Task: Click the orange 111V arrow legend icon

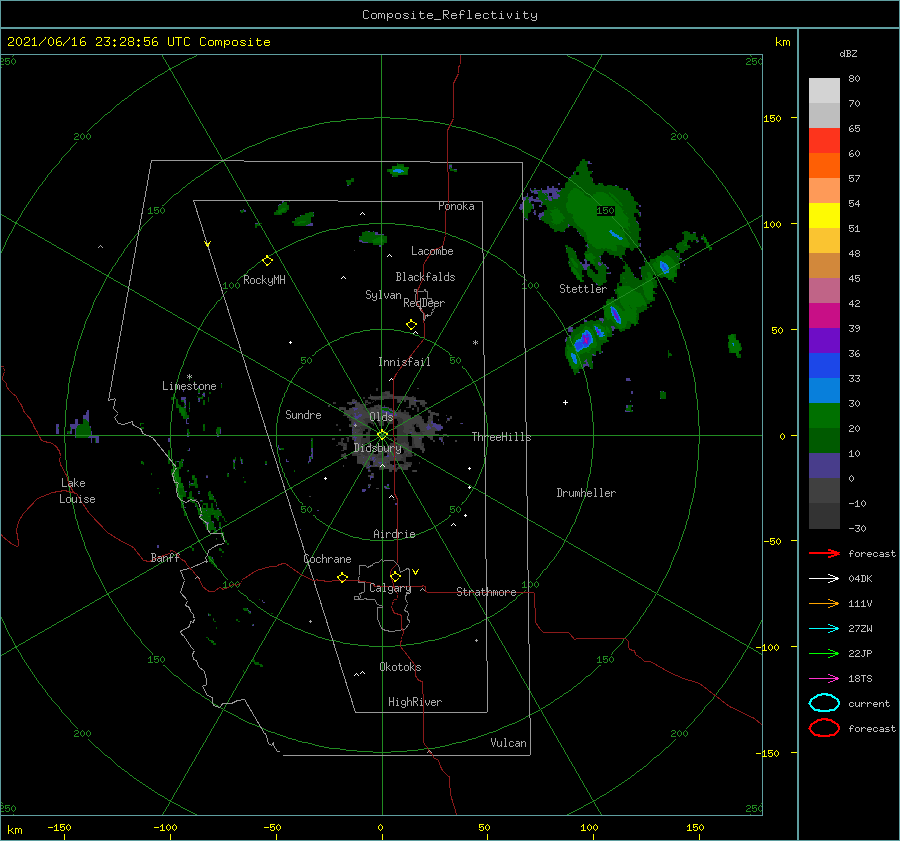Action: pyautogui.click(x=824, y=603)
